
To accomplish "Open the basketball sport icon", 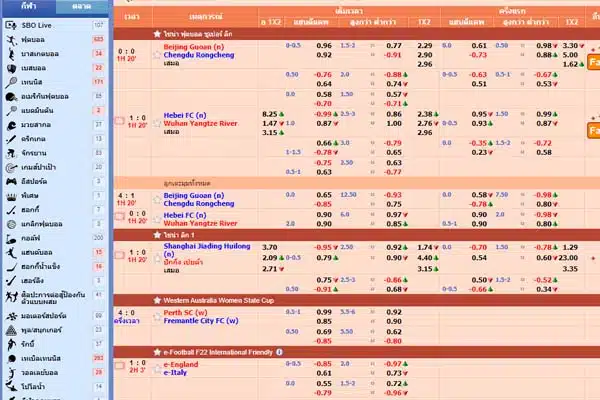I will point(10,53).
